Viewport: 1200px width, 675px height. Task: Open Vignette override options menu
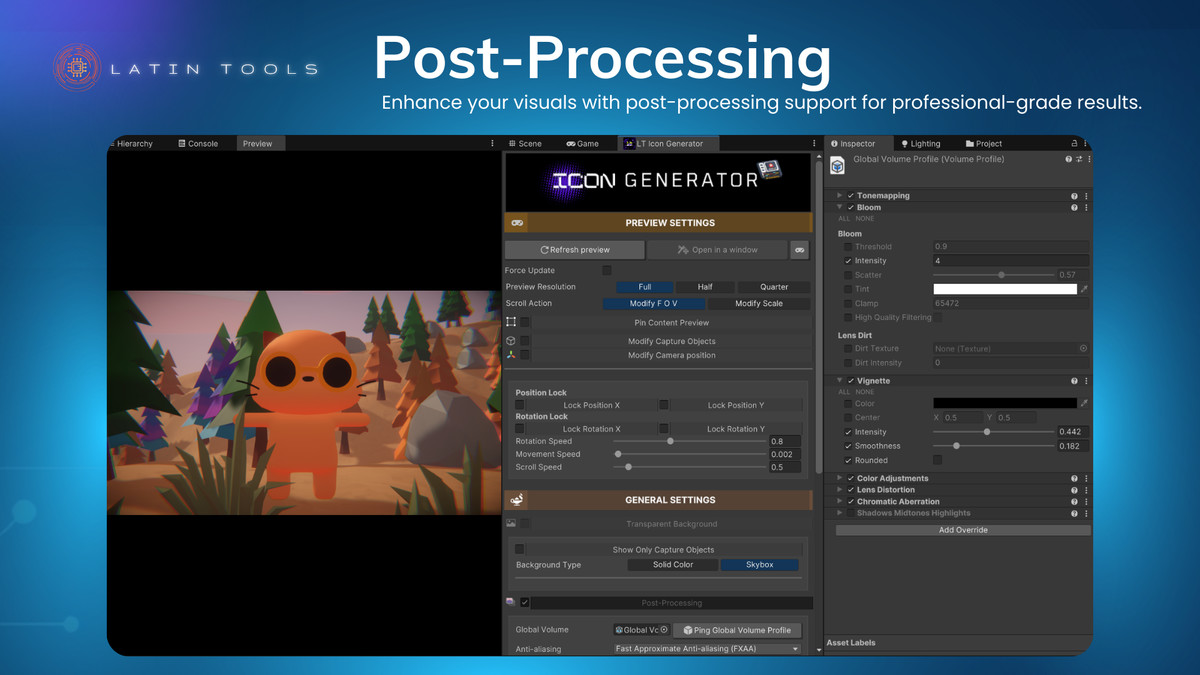click(1086, 381)
